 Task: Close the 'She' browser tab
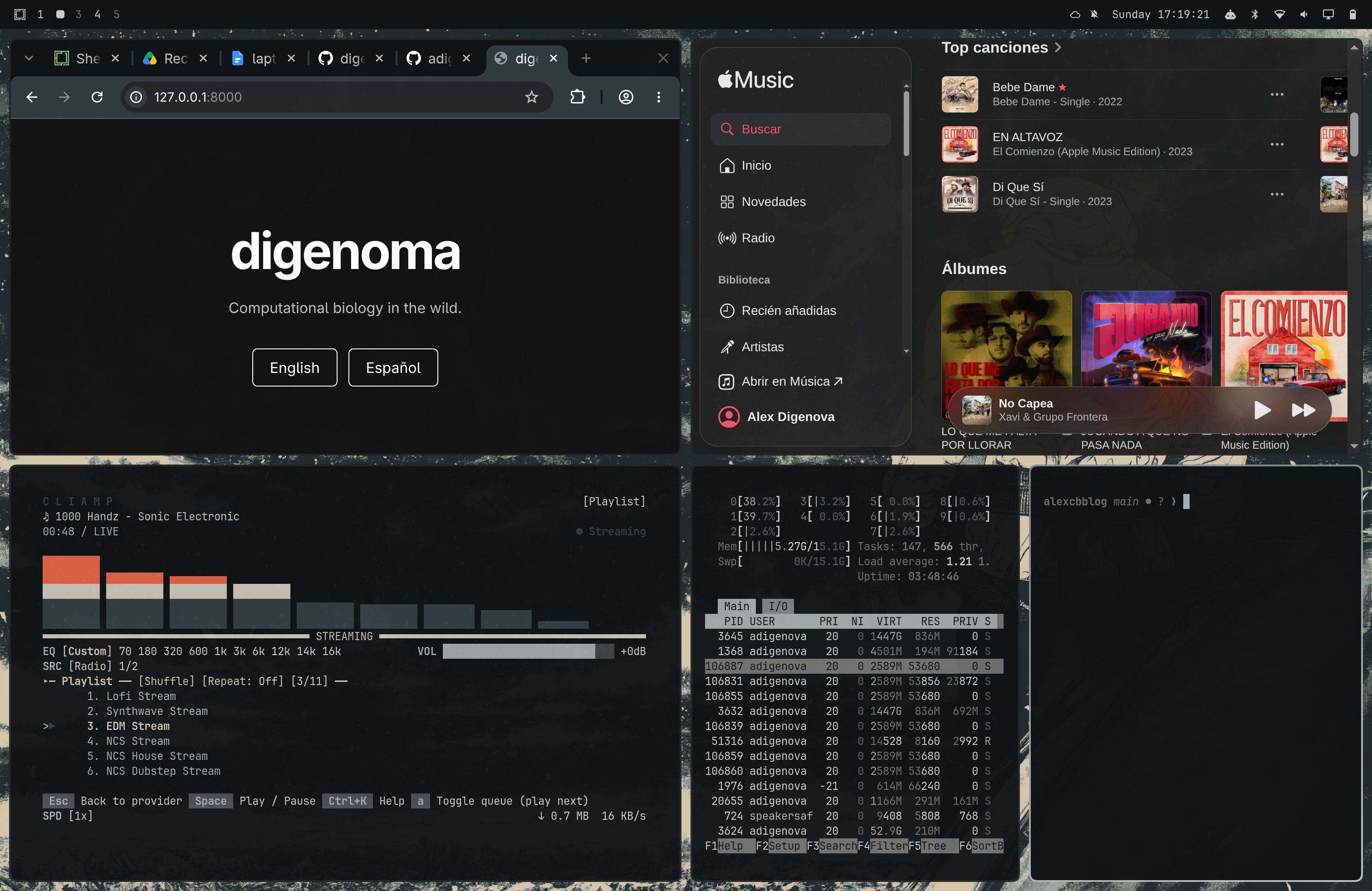pos(115,58)
